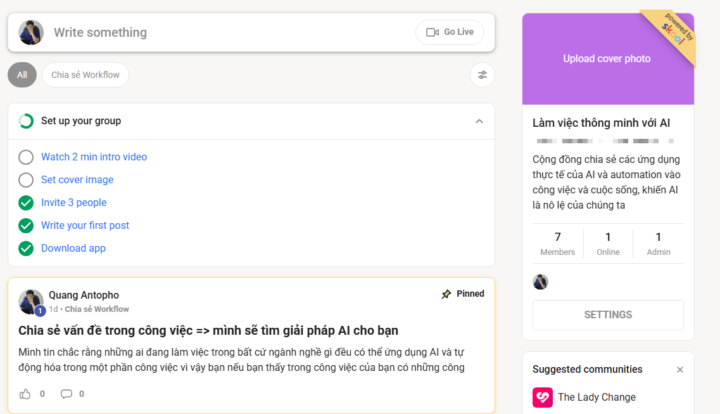Screen dimensions: 720x414
Task: Open the post filter settings icon
Action: pyautogui.click(x=482, y=75)
